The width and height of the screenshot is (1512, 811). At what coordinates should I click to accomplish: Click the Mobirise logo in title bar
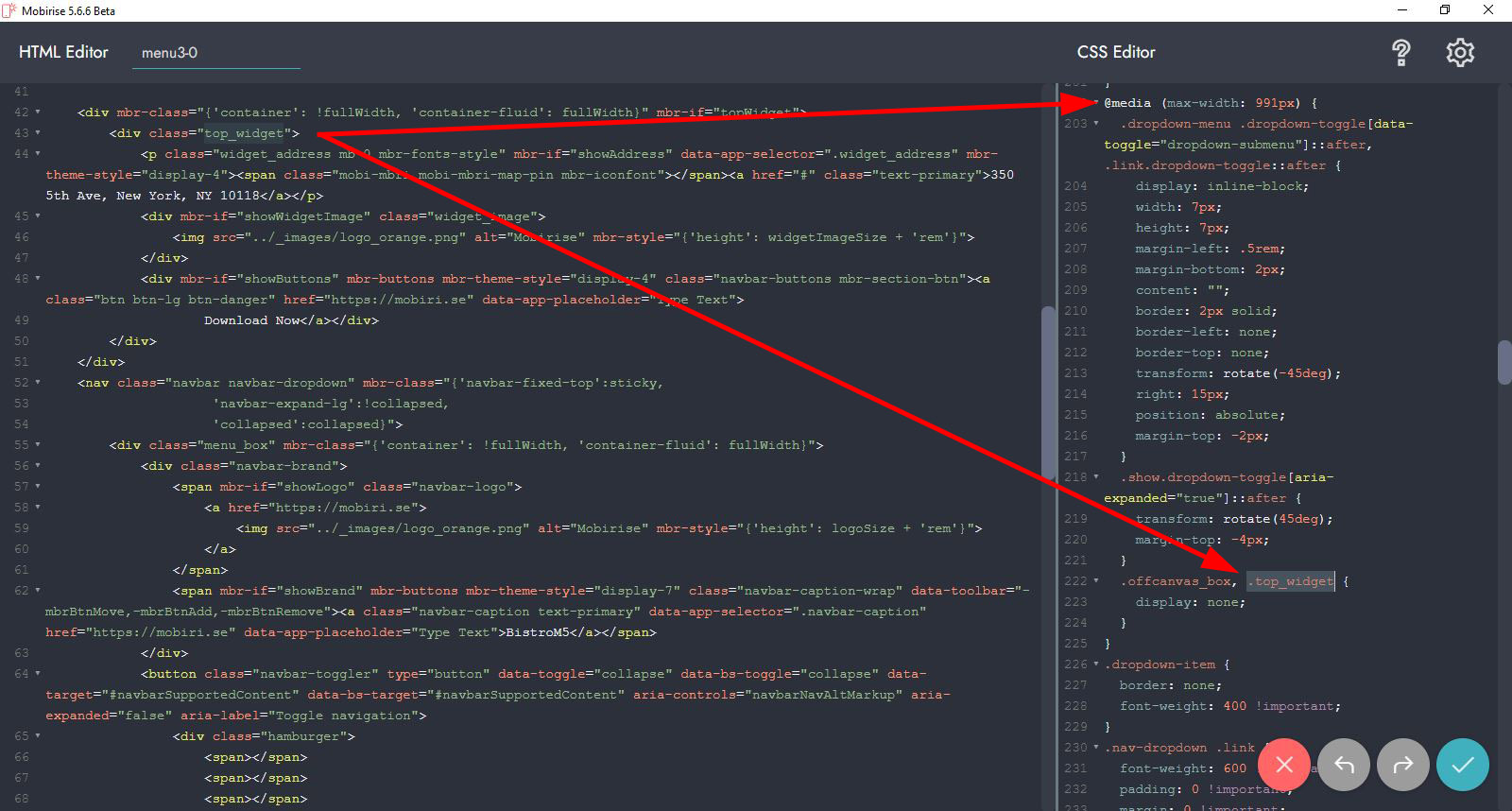pos(10,10)
